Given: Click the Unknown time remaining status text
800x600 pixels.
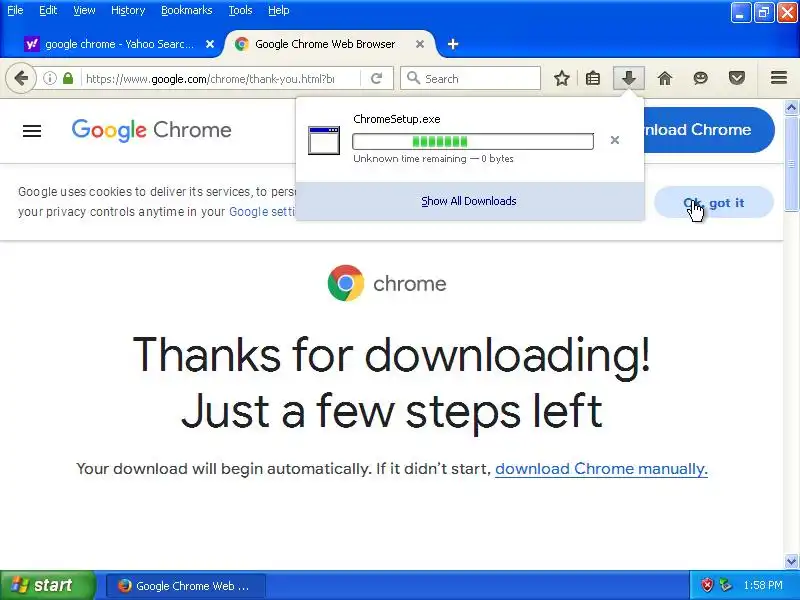Looking at the screenshot, I should coord(433,159).
